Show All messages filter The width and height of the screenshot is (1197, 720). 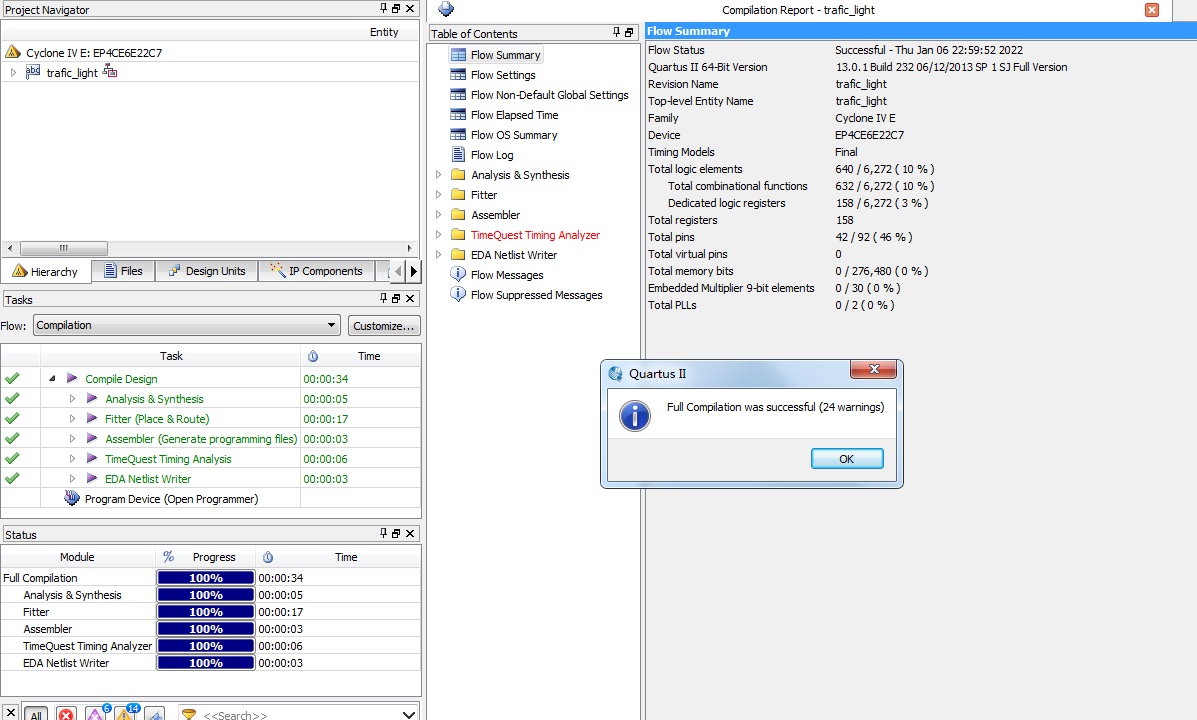click(36, 714)
